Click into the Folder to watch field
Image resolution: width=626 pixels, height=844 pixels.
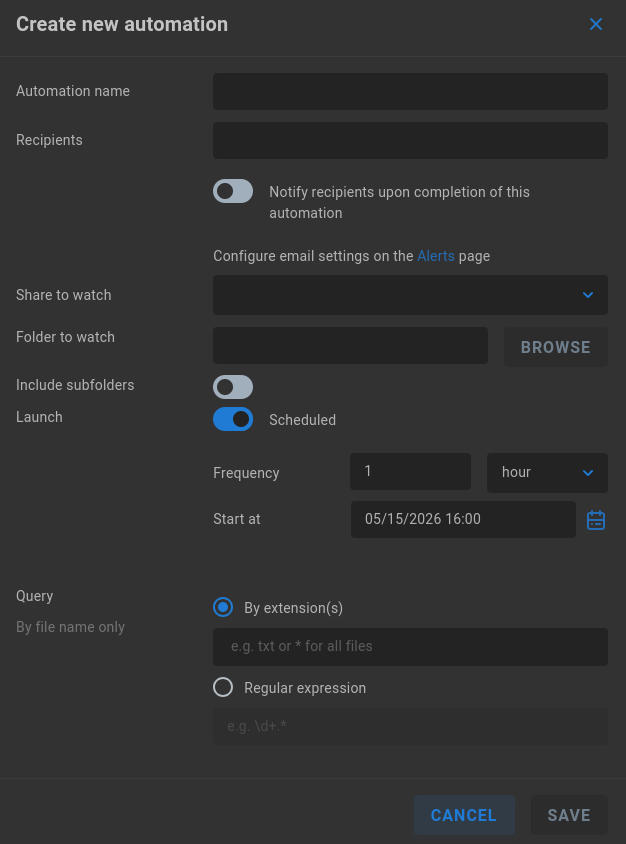(350, 346)
